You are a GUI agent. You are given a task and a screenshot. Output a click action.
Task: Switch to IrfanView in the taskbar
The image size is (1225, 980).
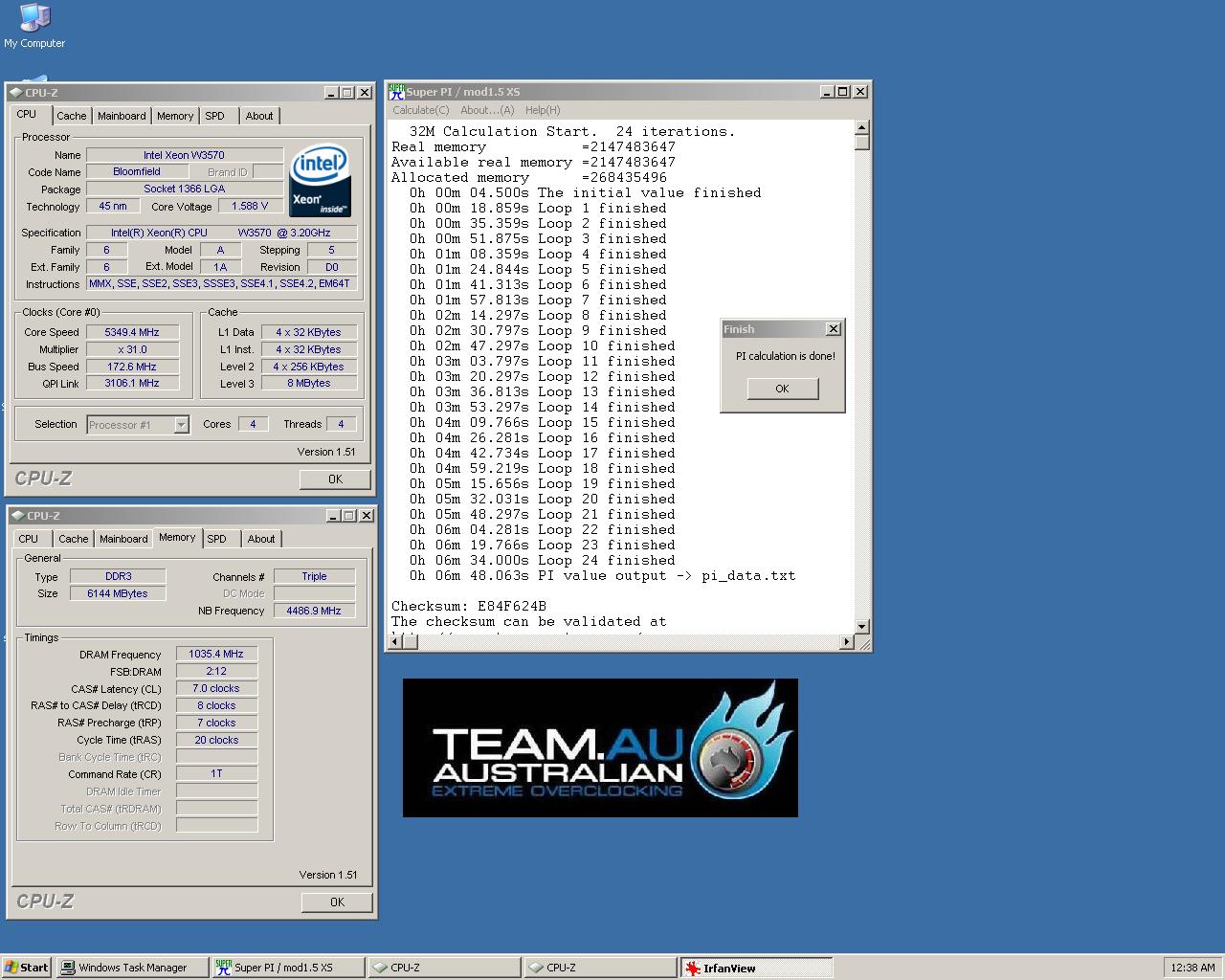coord(756,968)
